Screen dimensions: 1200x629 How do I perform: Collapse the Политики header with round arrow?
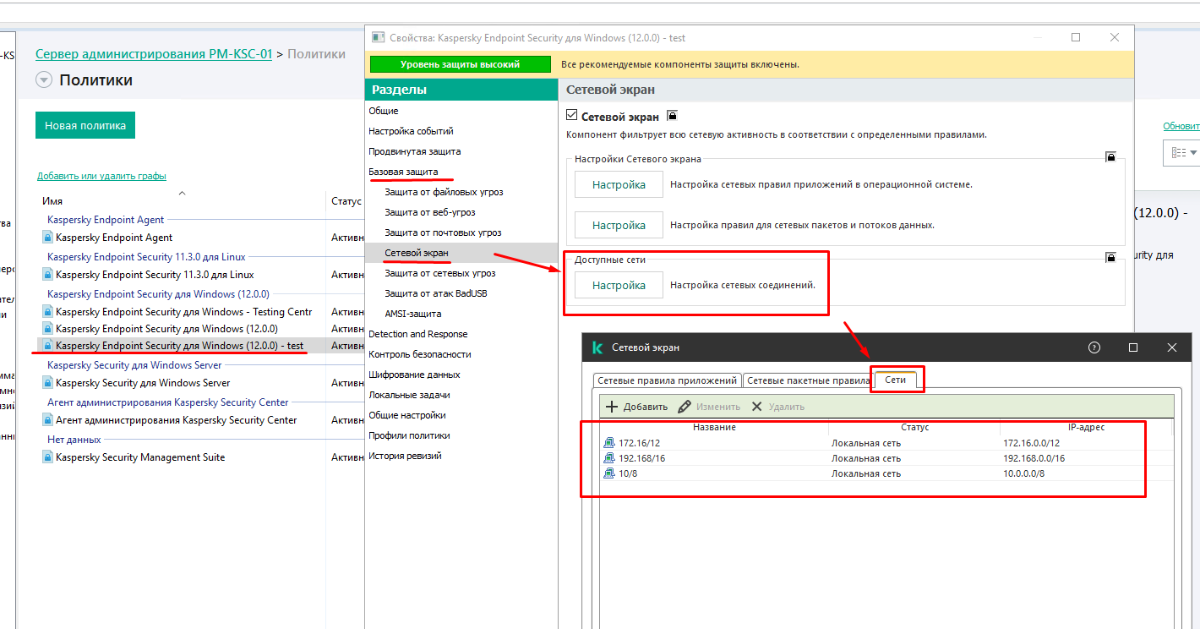pyautogui.click(x=43, y=80)
